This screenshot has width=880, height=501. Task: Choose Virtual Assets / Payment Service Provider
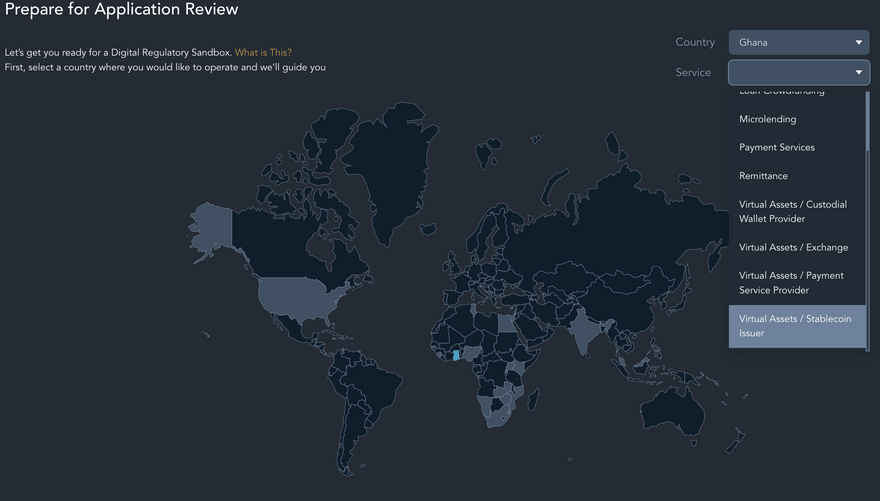(x=791, y=283)
